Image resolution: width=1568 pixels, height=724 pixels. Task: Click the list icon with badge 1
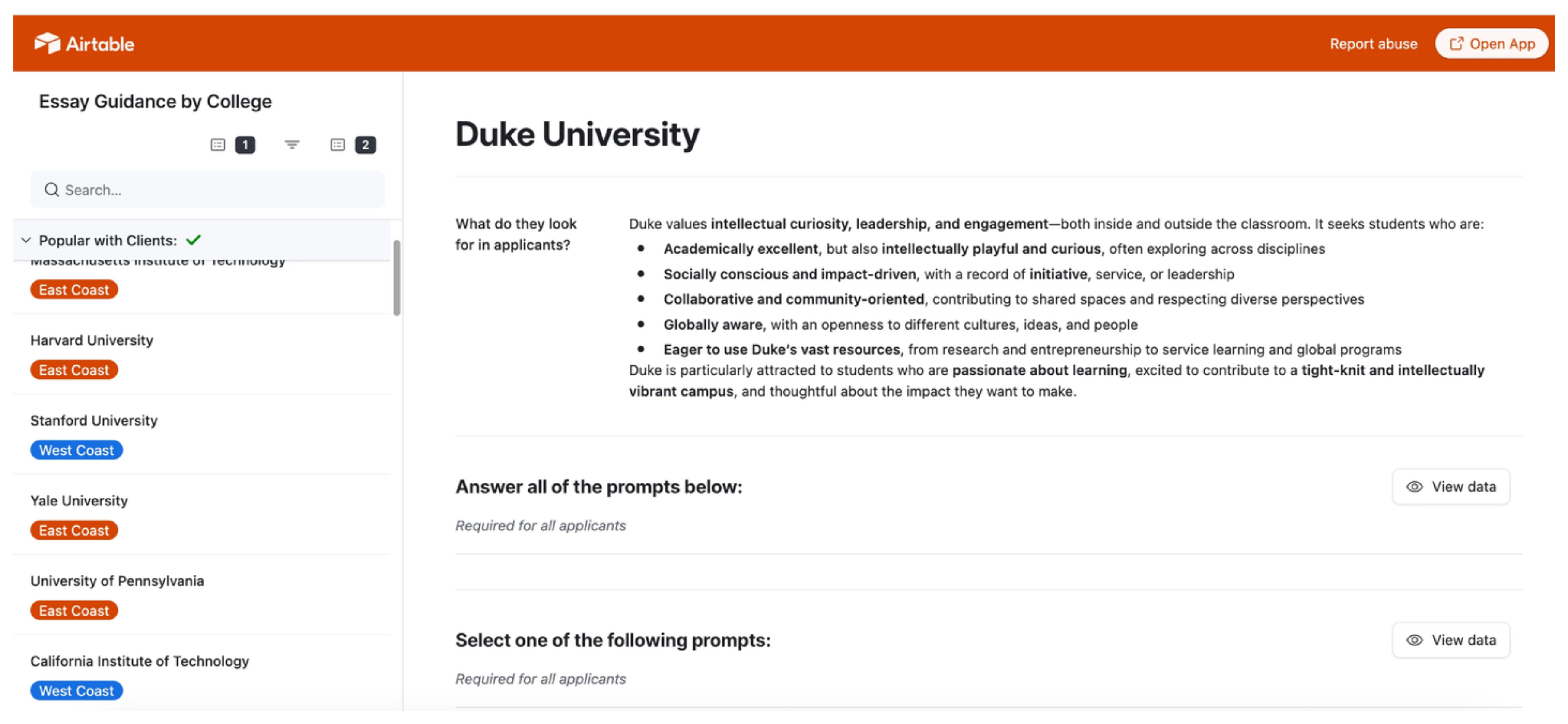[217, 145]
